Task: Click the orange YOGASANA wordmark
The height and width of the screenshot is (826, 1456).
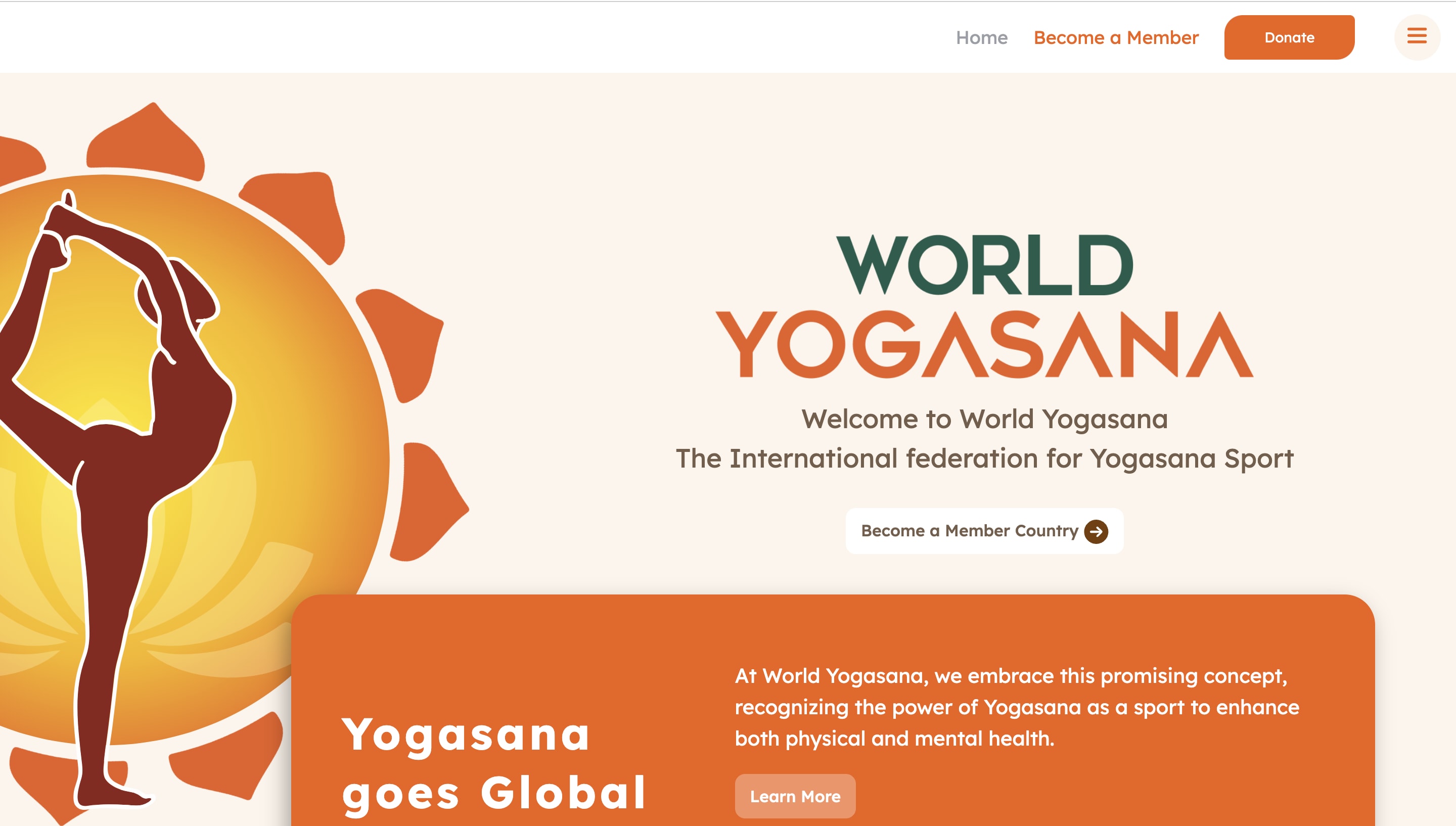Action: click(985, 344)
